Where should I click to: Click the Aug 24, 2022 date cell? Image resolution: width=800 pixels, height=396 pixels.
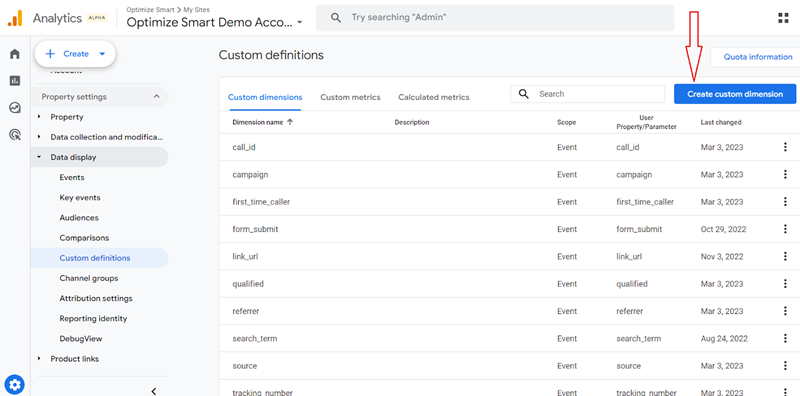[724, 338]
